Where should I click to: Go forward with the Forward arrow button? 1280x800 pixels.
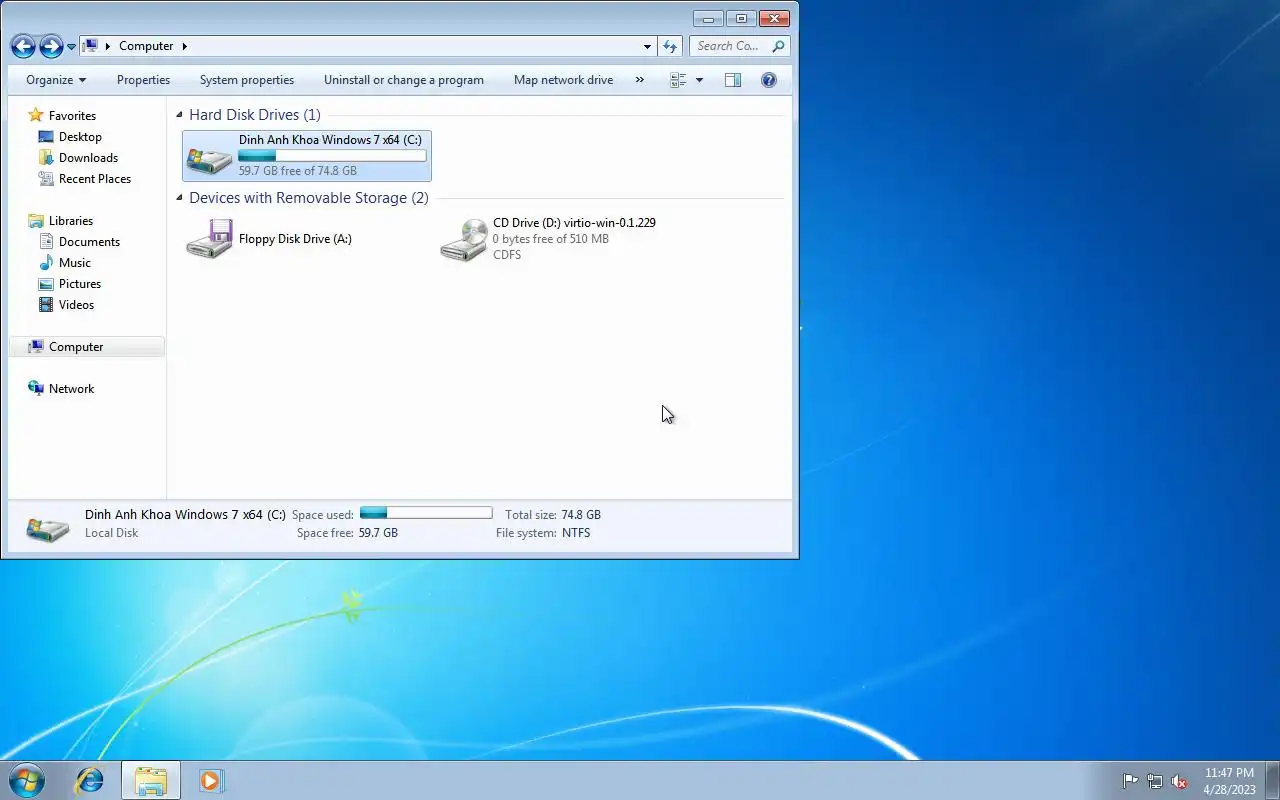(x=51, y=46)
